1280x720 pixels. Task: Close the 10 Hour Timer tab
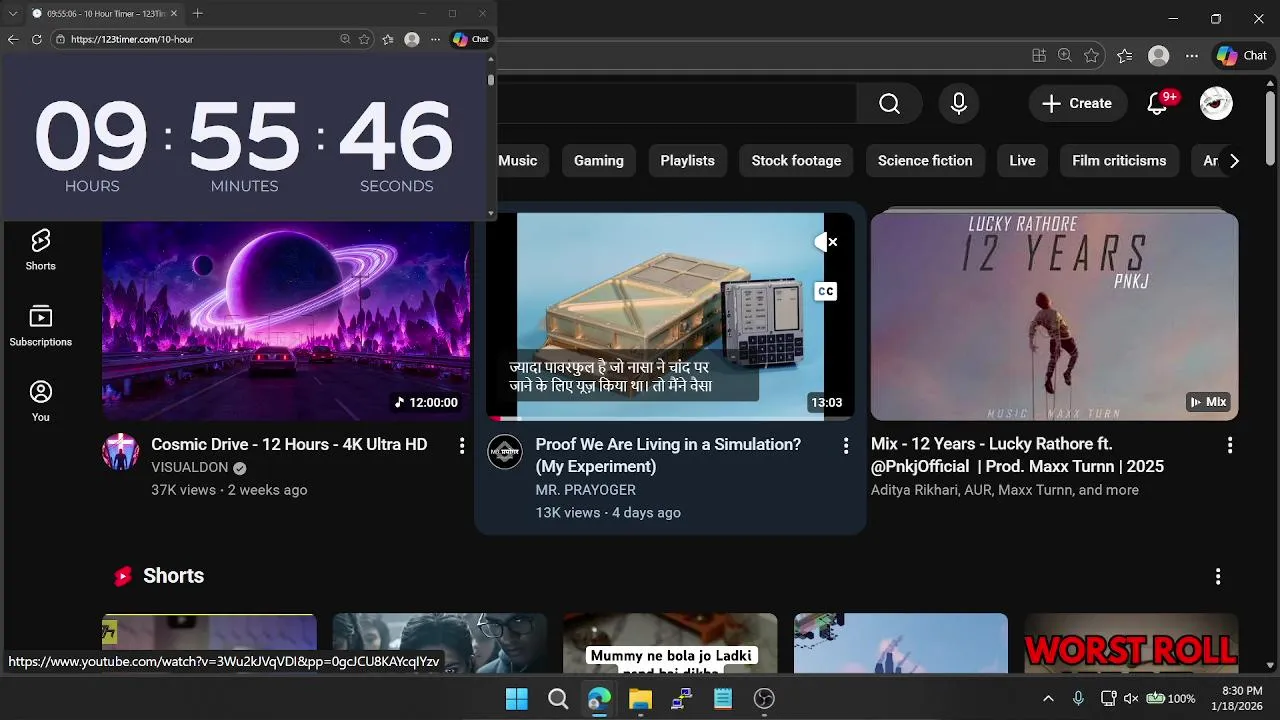tap(174, 13)
